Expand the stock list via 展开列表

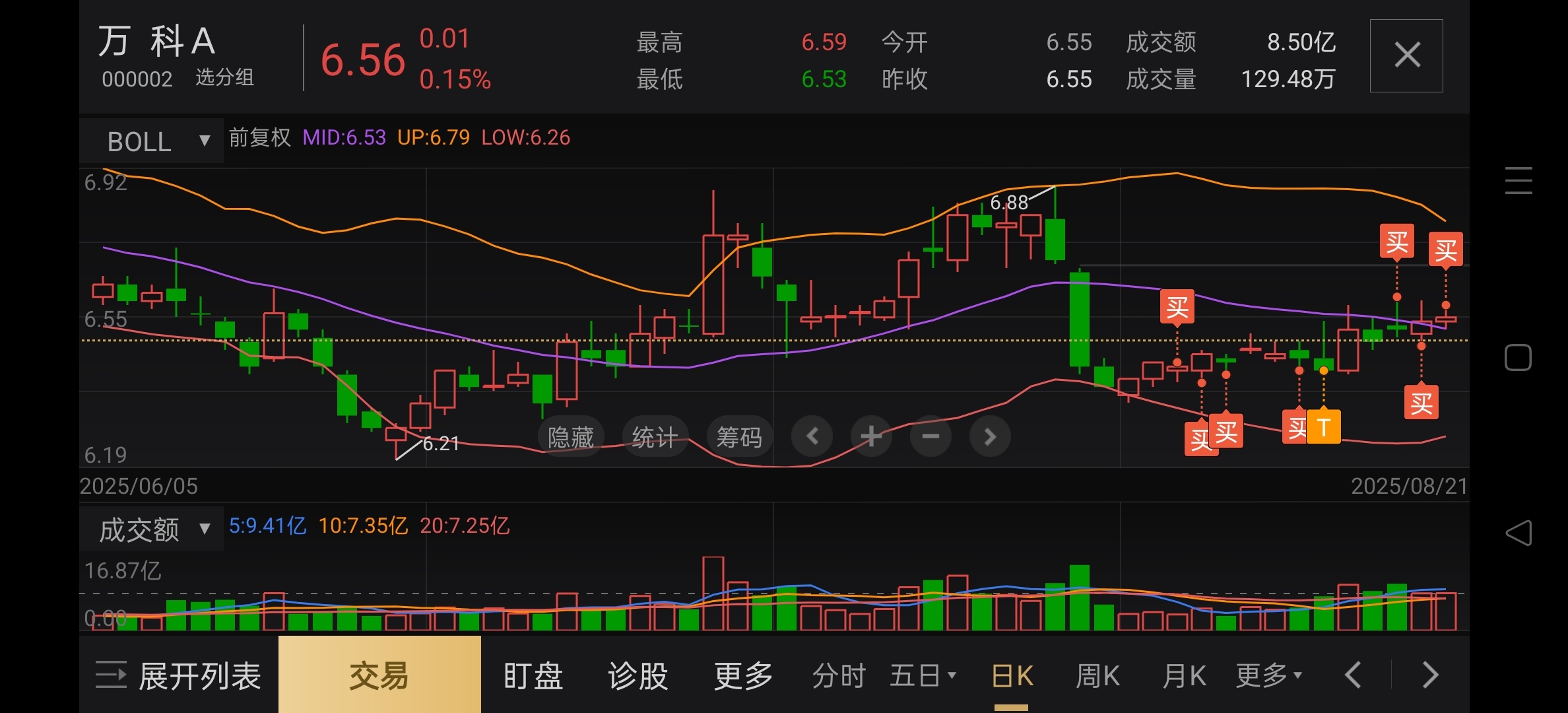178,676
